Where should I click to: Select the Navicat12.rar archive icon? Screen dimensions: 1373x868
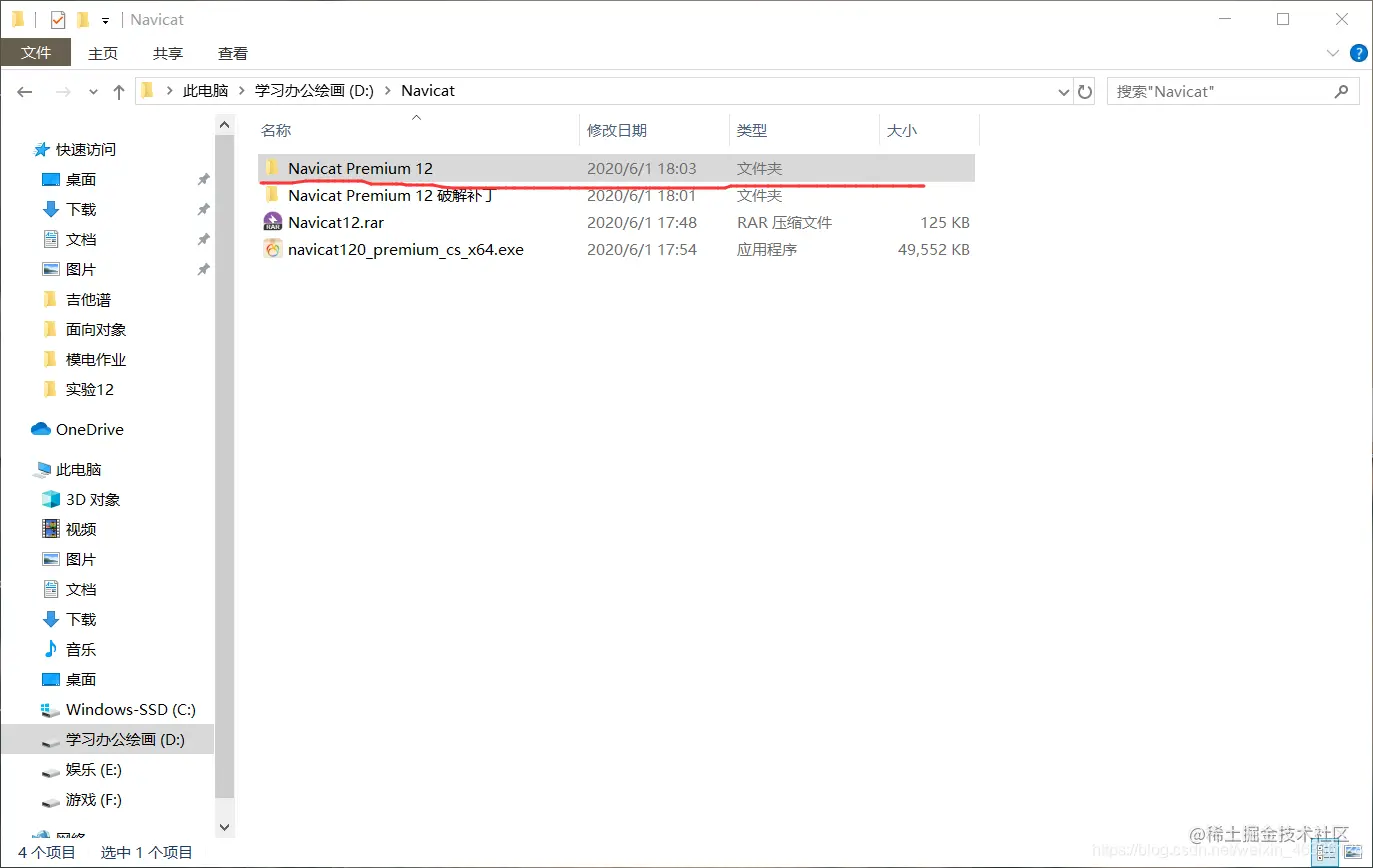[272, 222]
